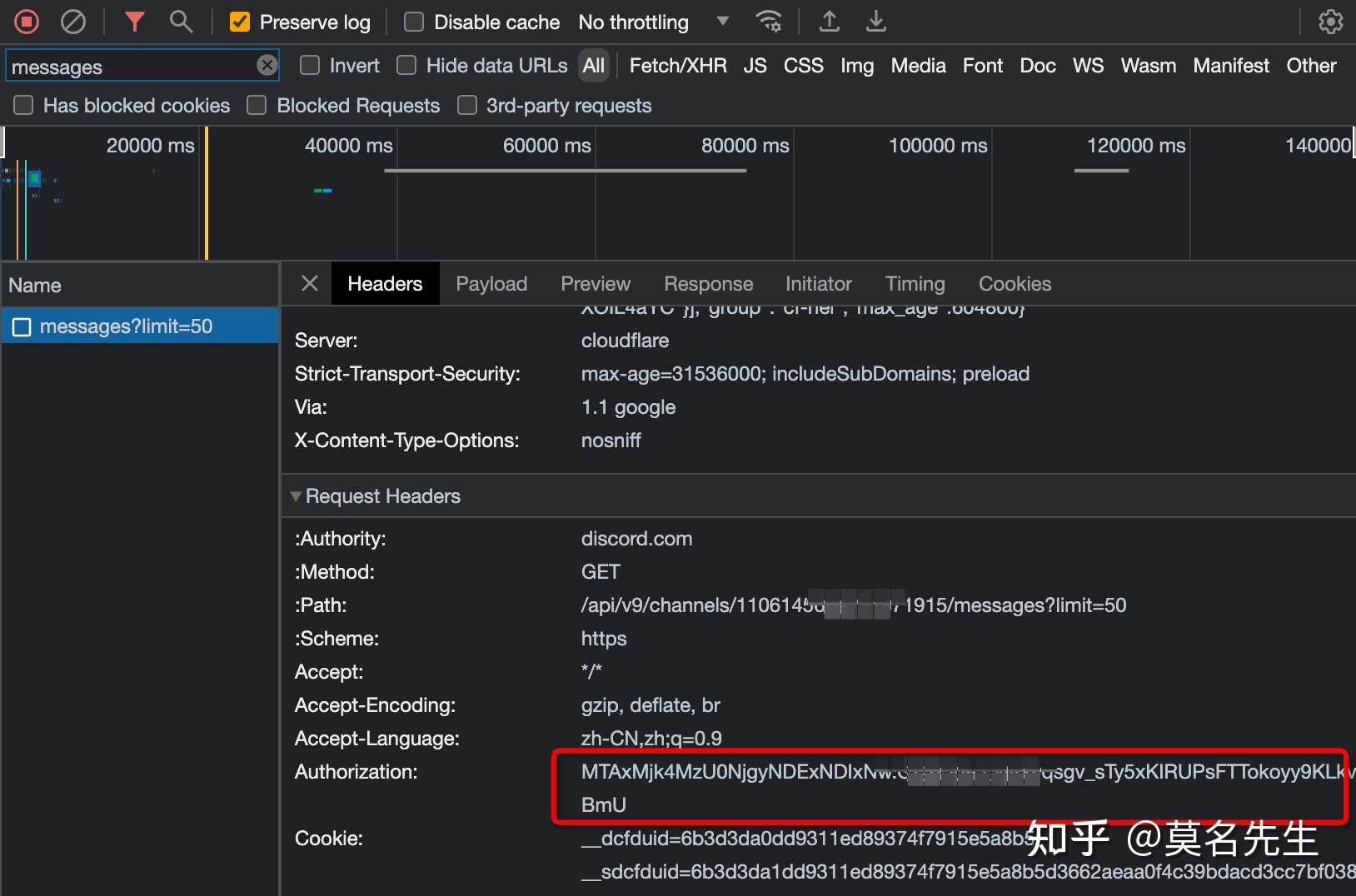1356x896 pixels.
Task: Click the GET method value
Action: pos(601,572)
